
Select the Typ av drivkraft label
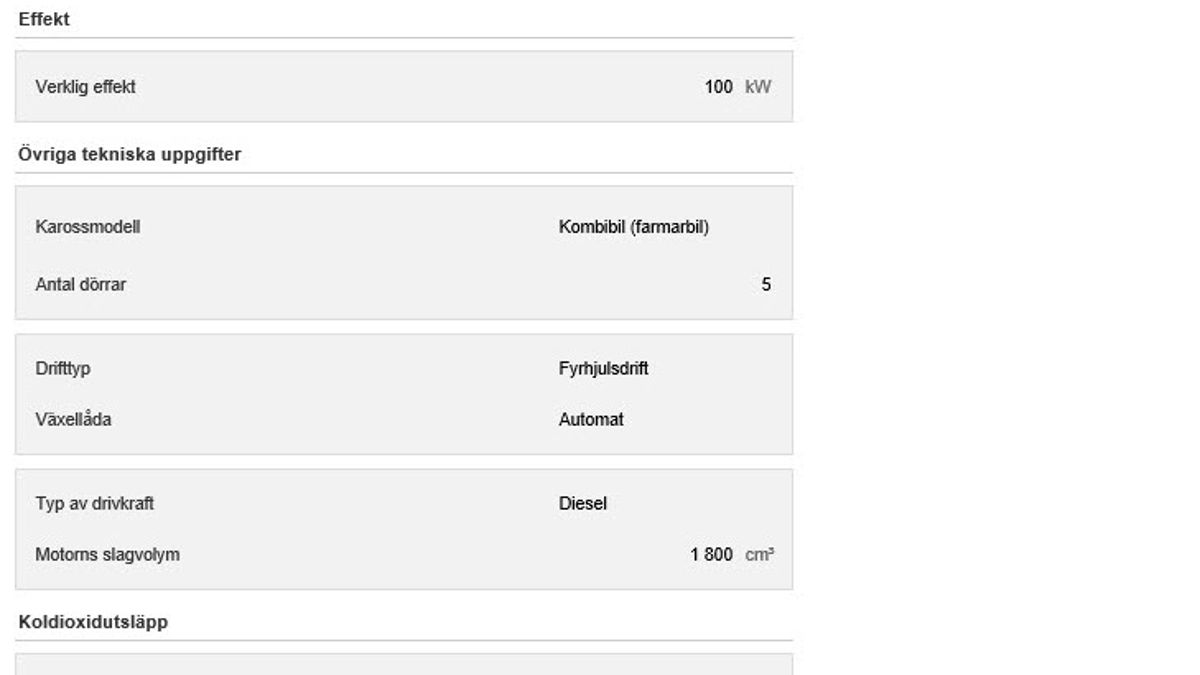coord(94,504)
